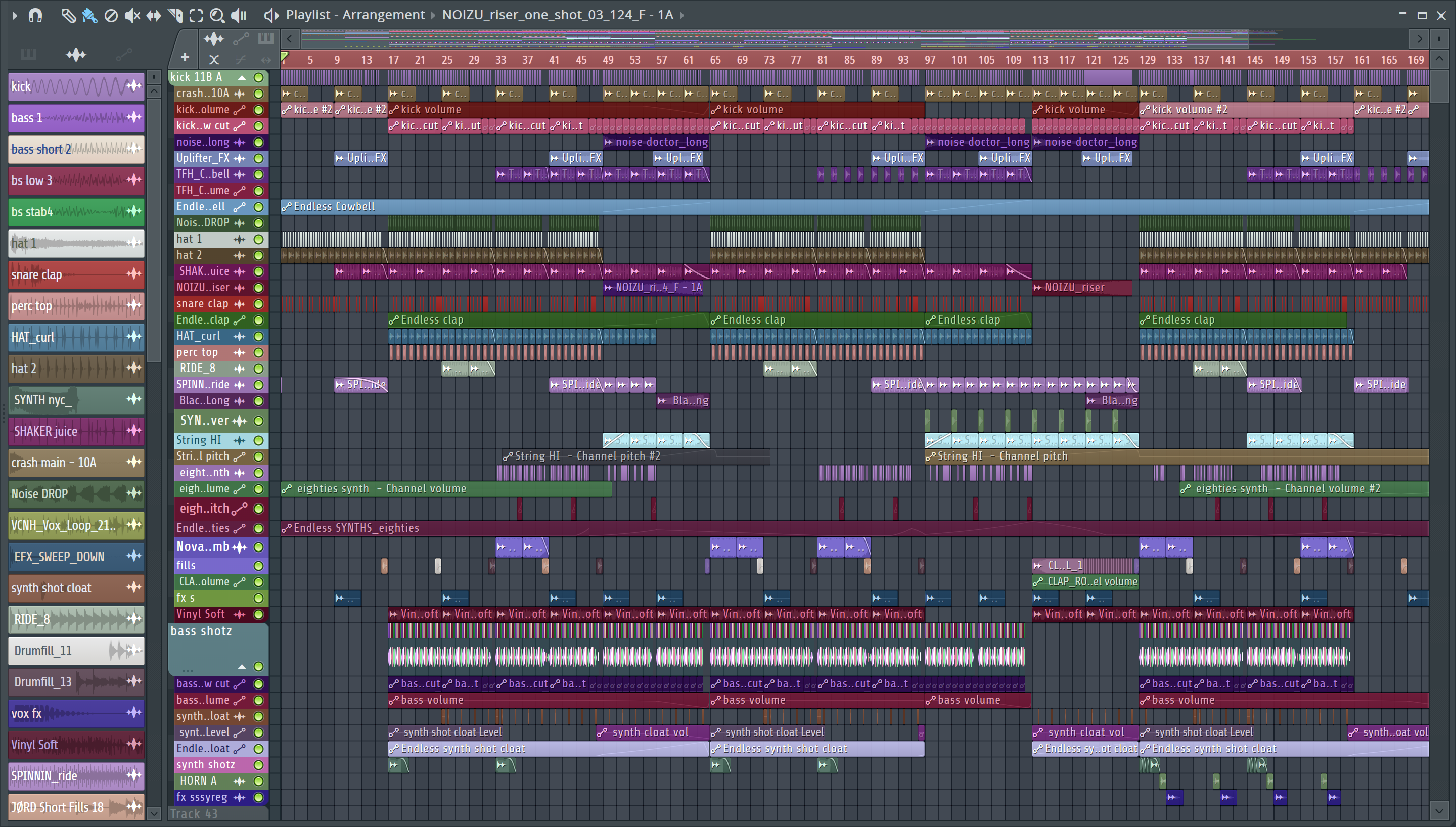Click the stretch arrows icon above tracks
This screenshot has height=827, width=1456.
pos(266,59)
